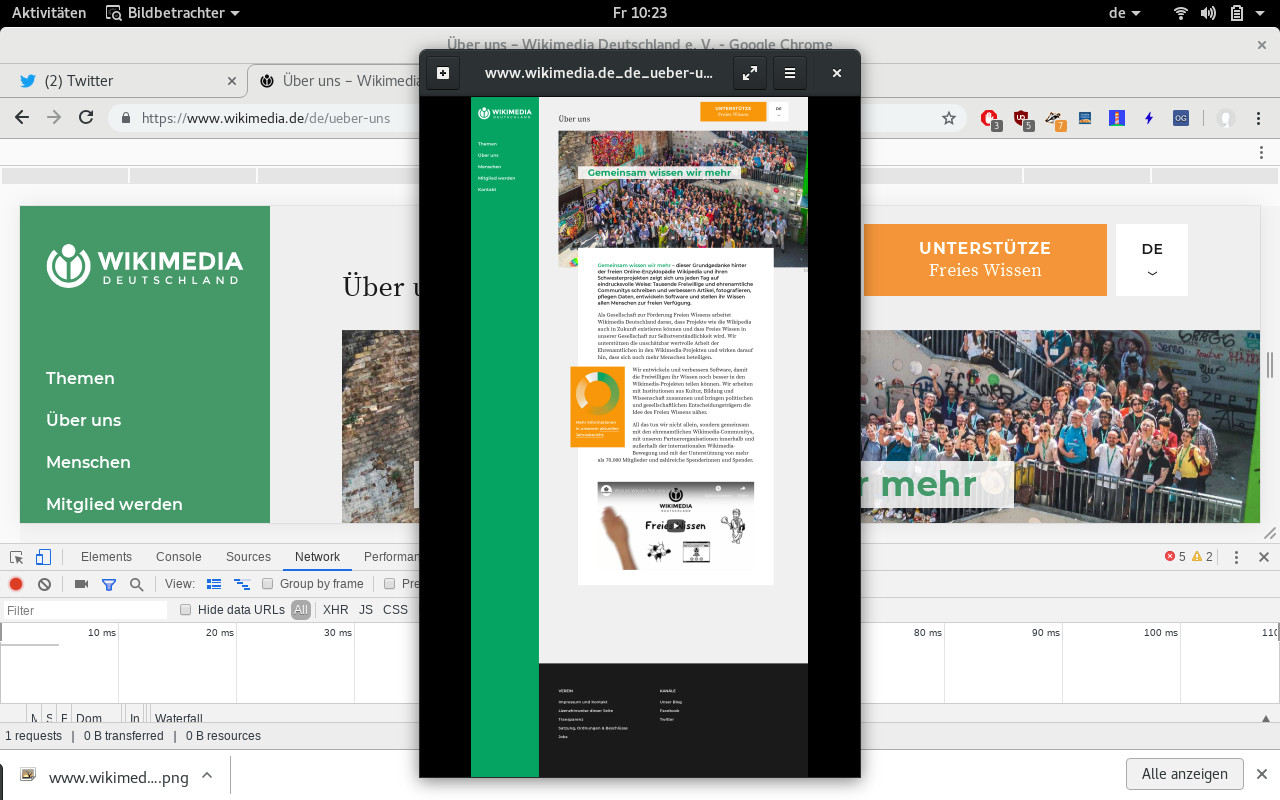Click the capture screenshots camera icon
Screen dimensions: 1280x800
82,584
